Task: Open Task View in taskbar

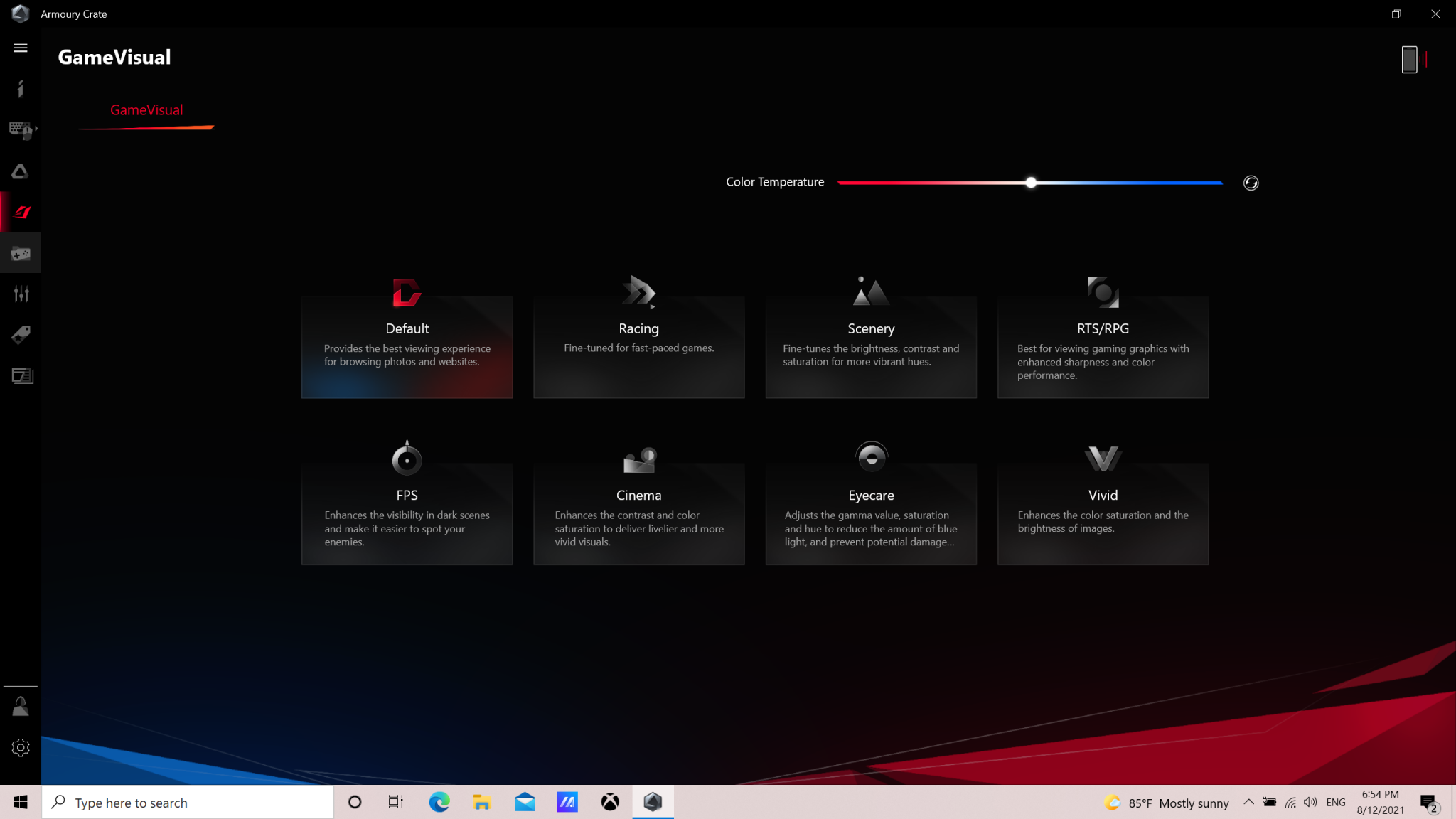Action: [396, 802]
